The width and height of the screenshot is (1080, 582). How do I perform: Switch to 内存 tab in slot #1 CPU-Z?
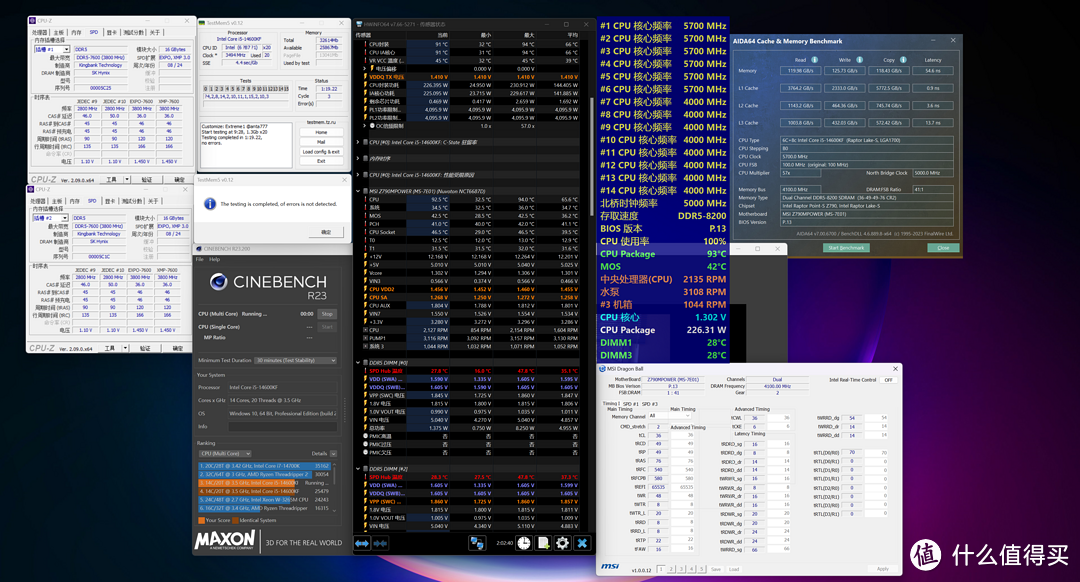click(76, 32)
